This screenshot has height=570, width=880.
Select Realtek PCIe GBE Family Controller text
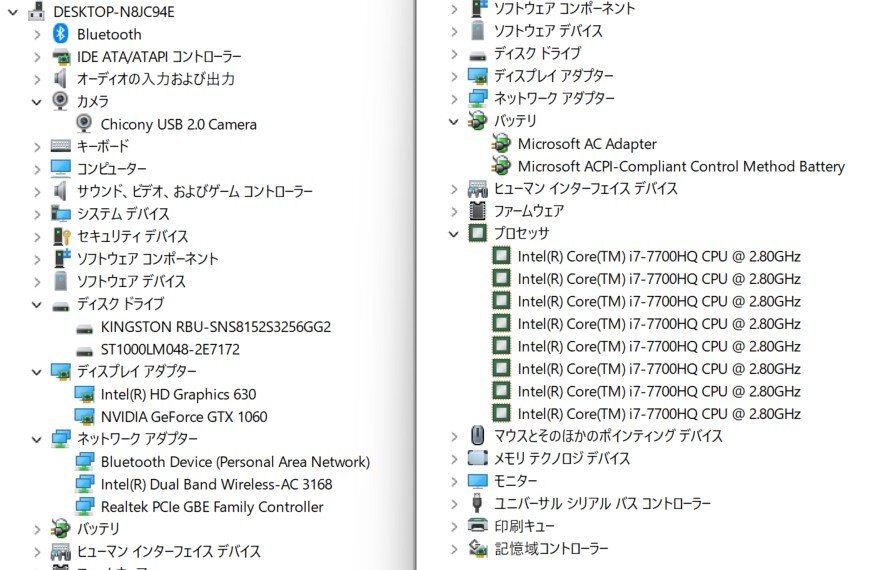[212, 507]
